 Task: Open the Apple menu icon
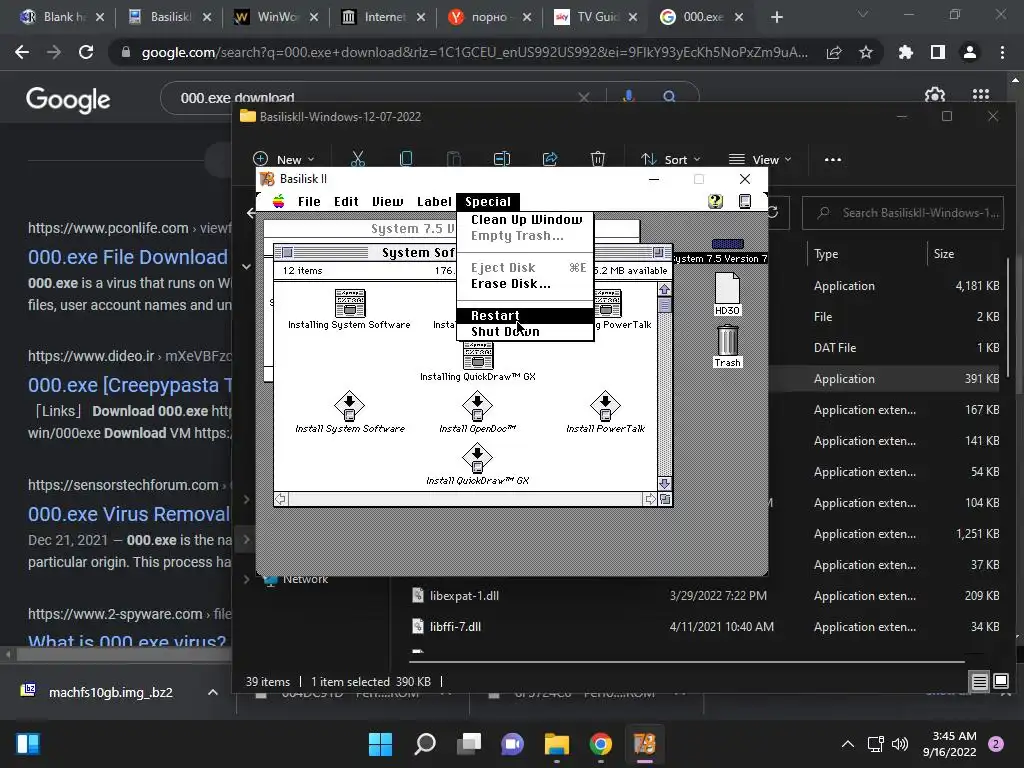tap(279, 201)
